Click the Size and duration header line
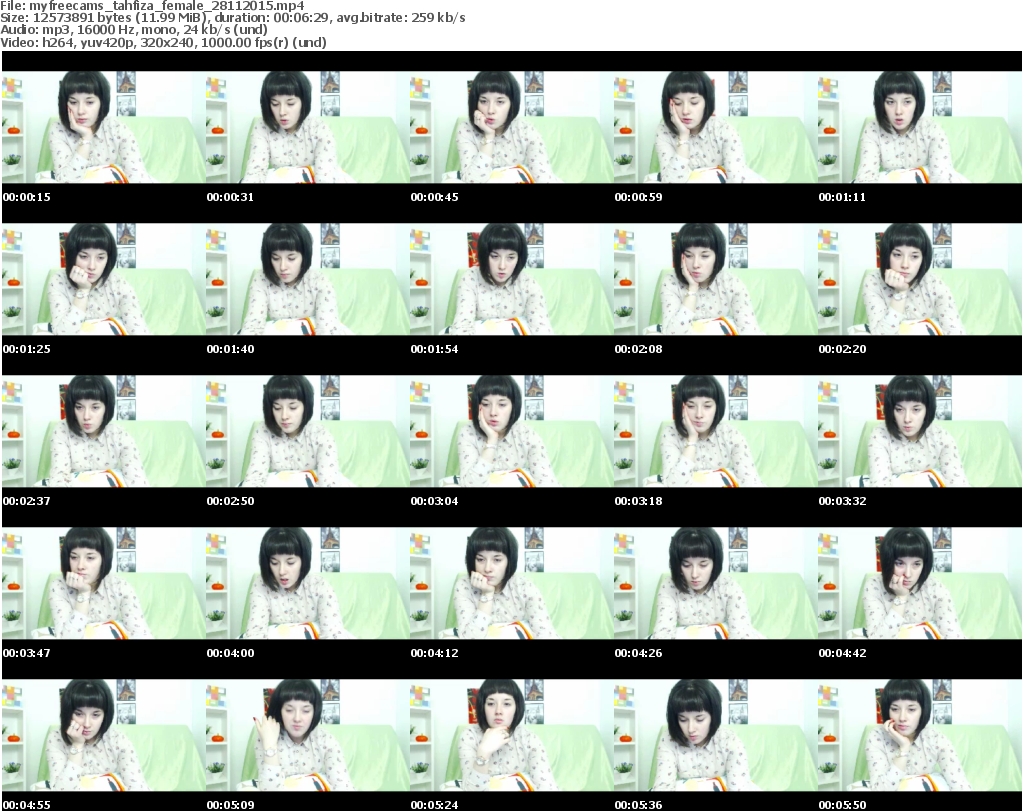The height and width of the screenshot is (811, 1024). (233, 18)
